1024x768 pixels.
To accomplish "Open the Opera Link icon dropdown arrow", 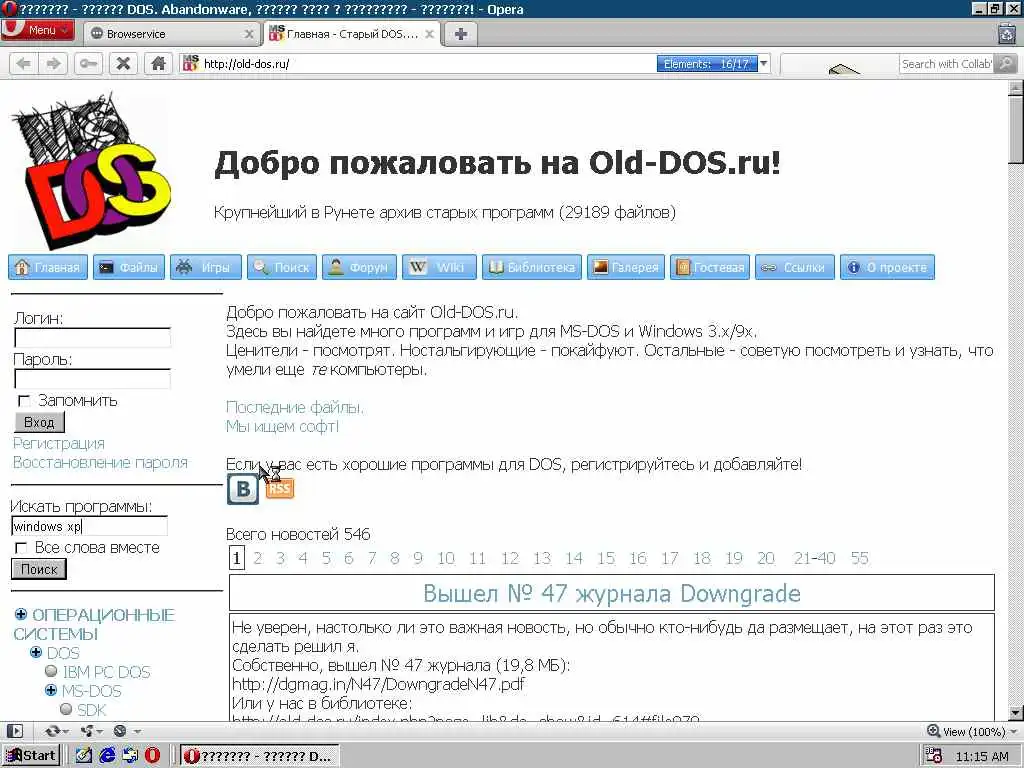I will (x=66, y=731).
